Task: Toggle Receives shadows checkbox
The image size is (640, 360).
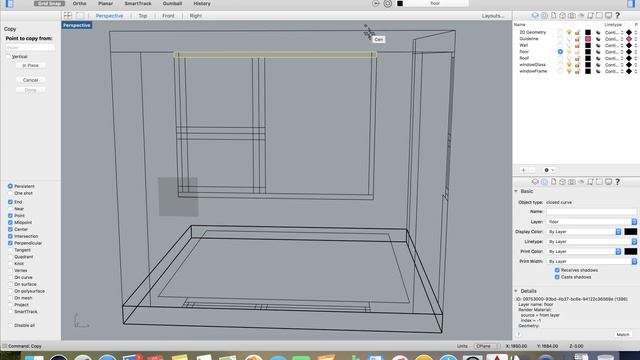Action: point(557,270)
